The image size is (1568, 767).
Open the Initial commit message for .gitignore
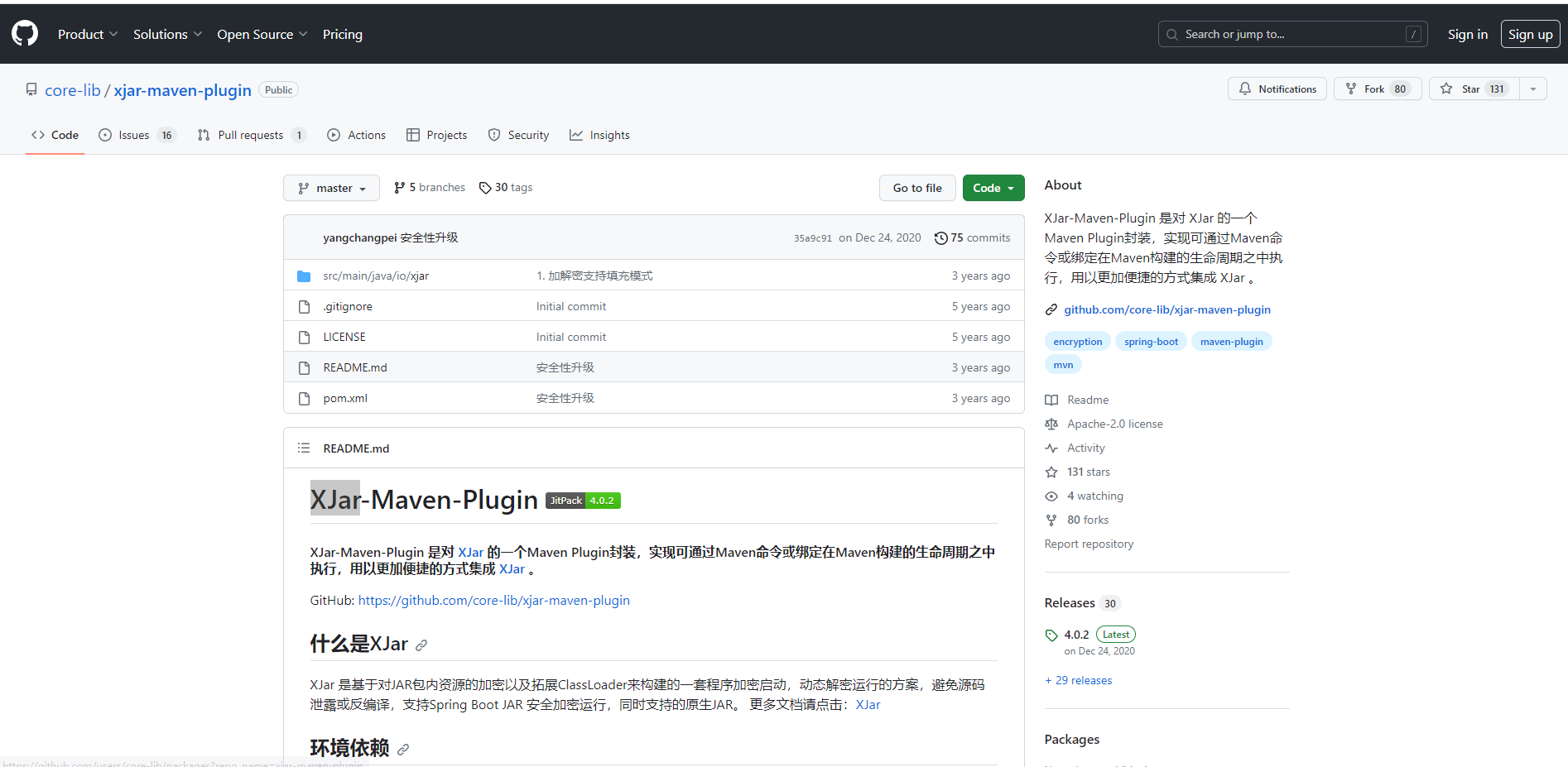click(571, 306)
